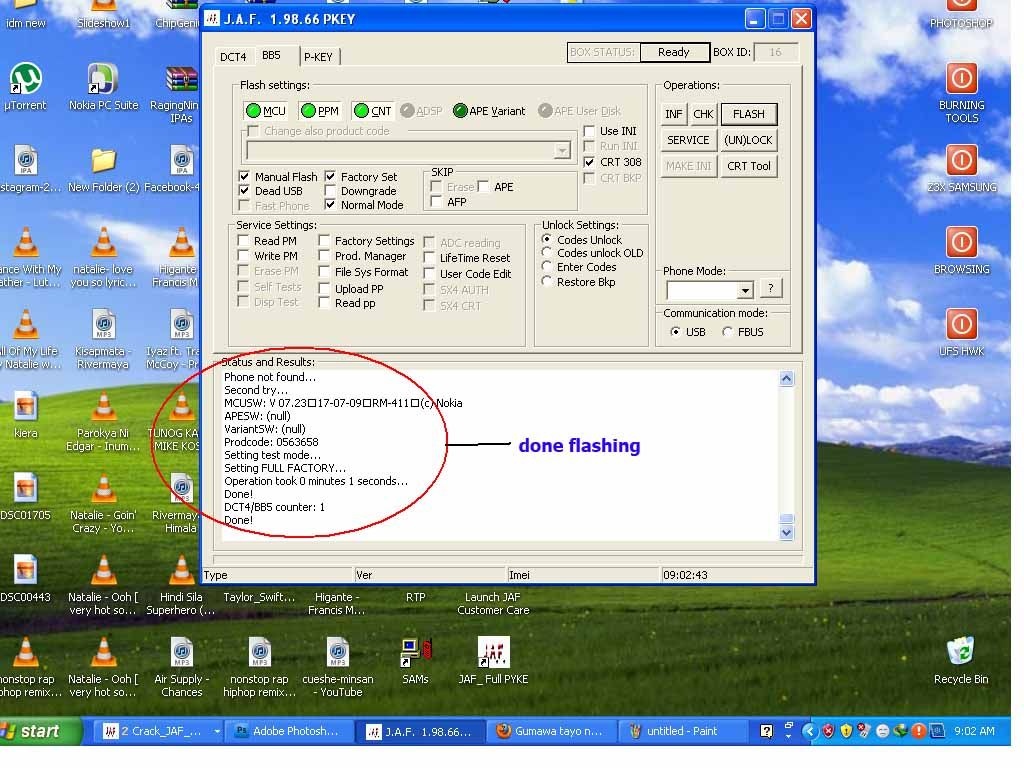
Task: Open the Recycle Bin icon
Action: pos(960,652)
